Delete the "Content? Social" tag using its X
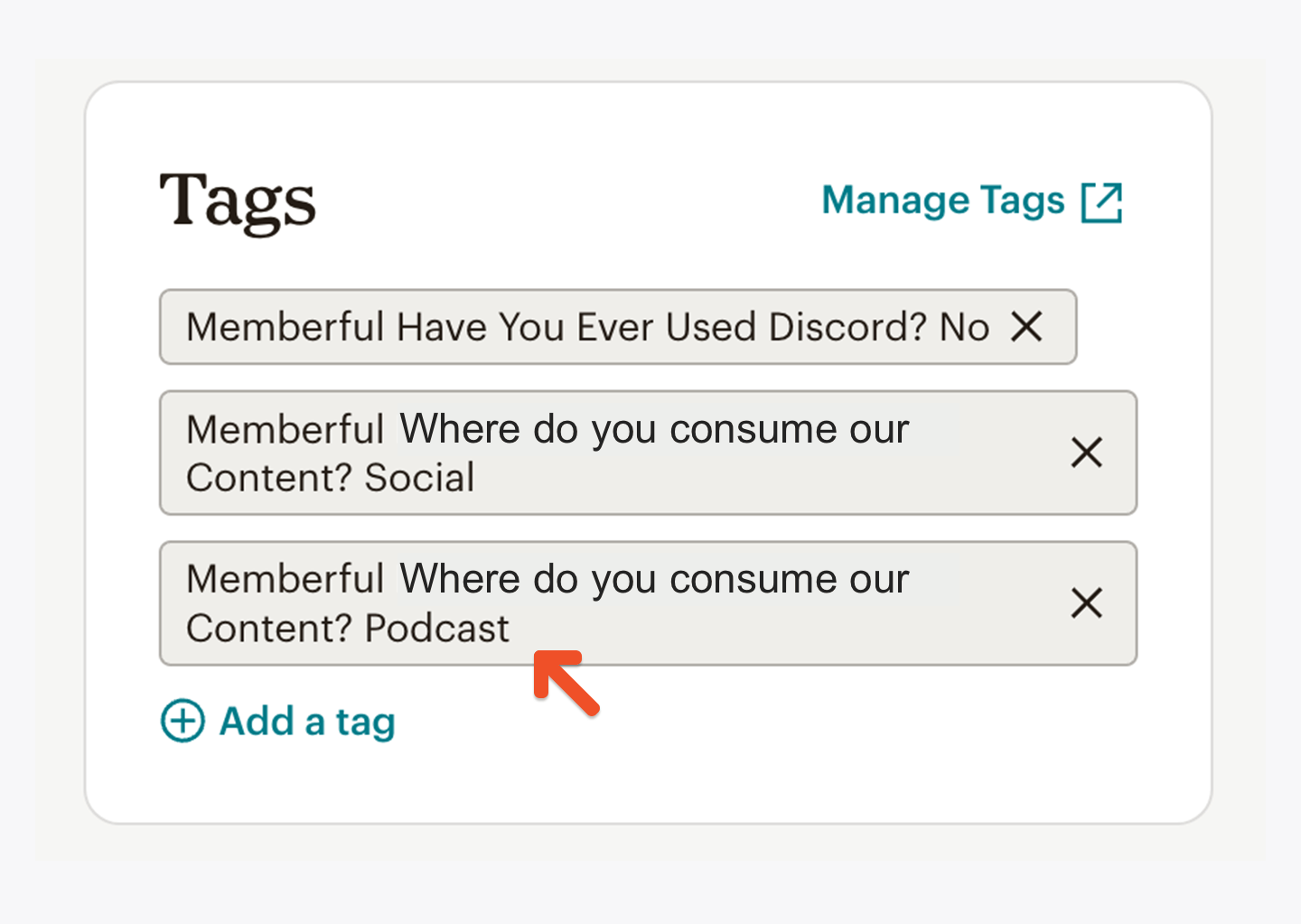Image resolution: width=1301 pixels, height=924 pixels. pyautogui.click(x=1086, y=453)
